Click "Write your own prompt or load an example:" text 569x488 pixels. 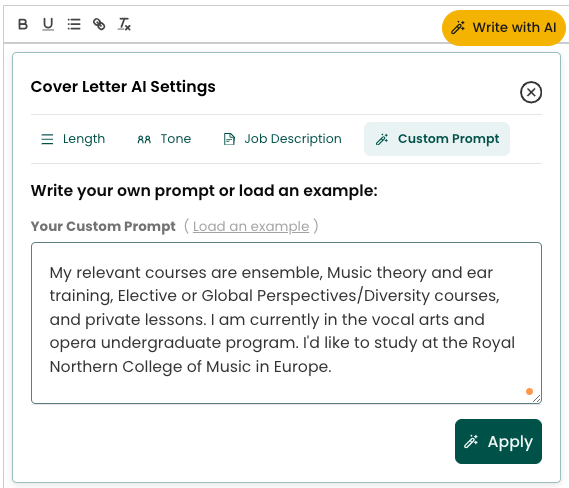(x=204, y=191)
